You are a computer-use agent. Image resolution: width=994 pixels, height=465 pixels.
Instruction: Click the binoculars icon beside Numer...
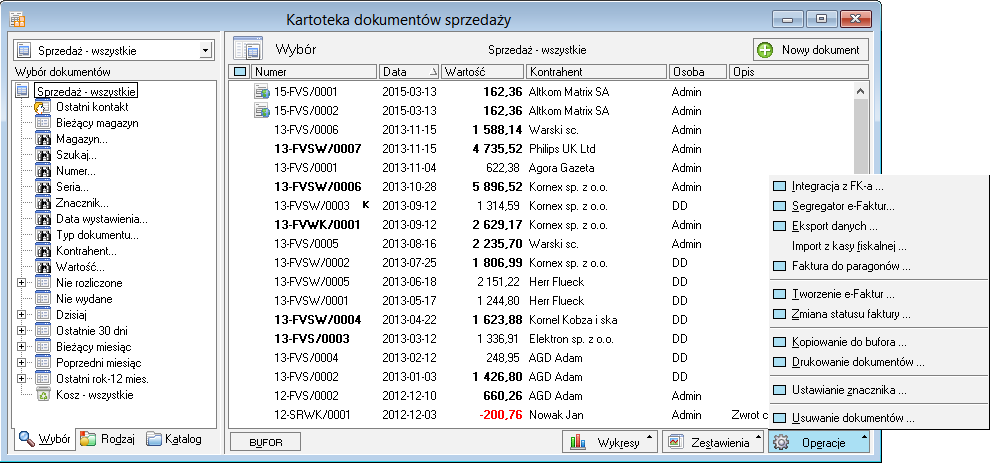coord(42,171)
